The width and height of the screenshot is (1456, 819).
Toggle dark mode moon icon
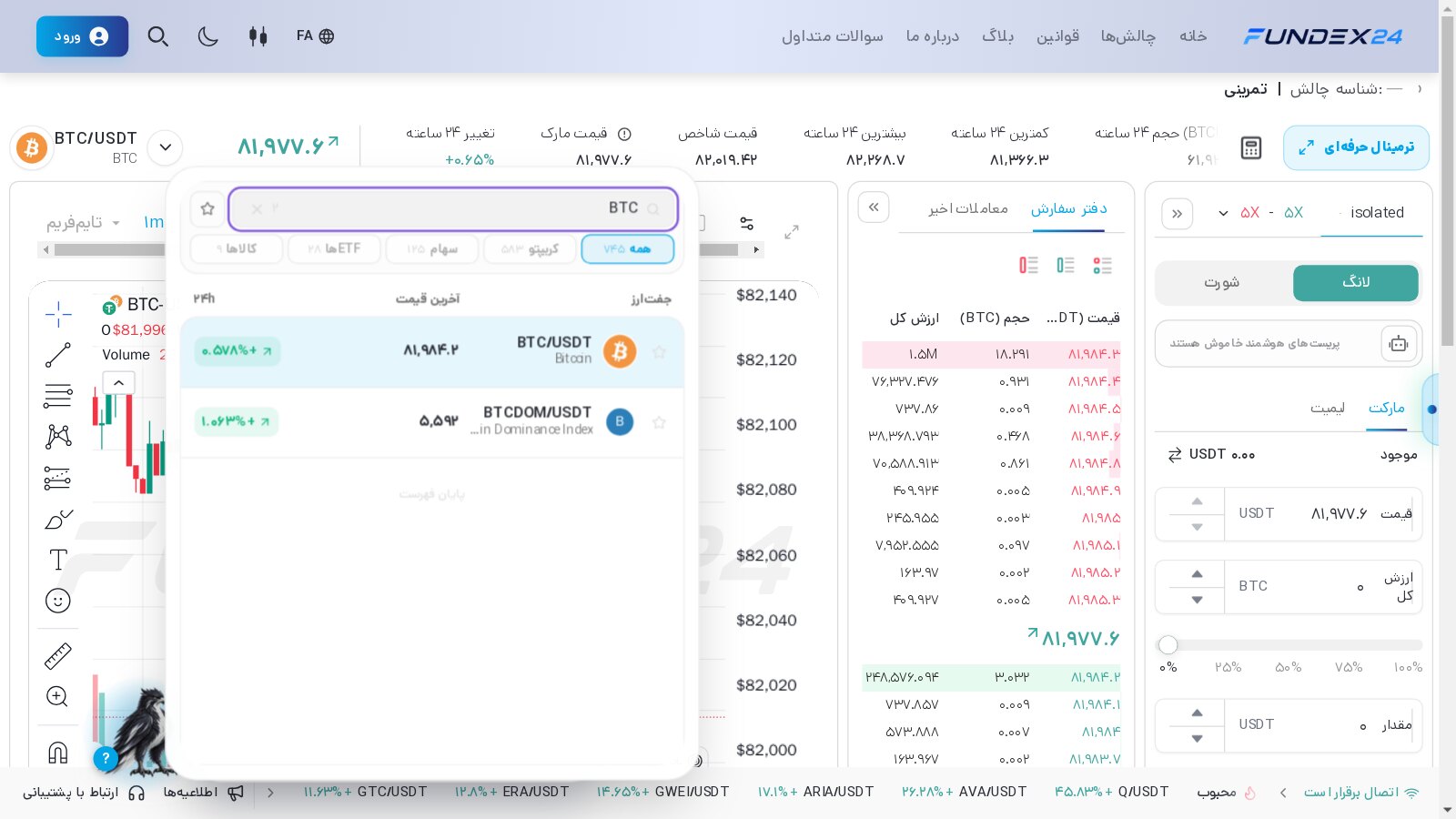tap(208, 36)
